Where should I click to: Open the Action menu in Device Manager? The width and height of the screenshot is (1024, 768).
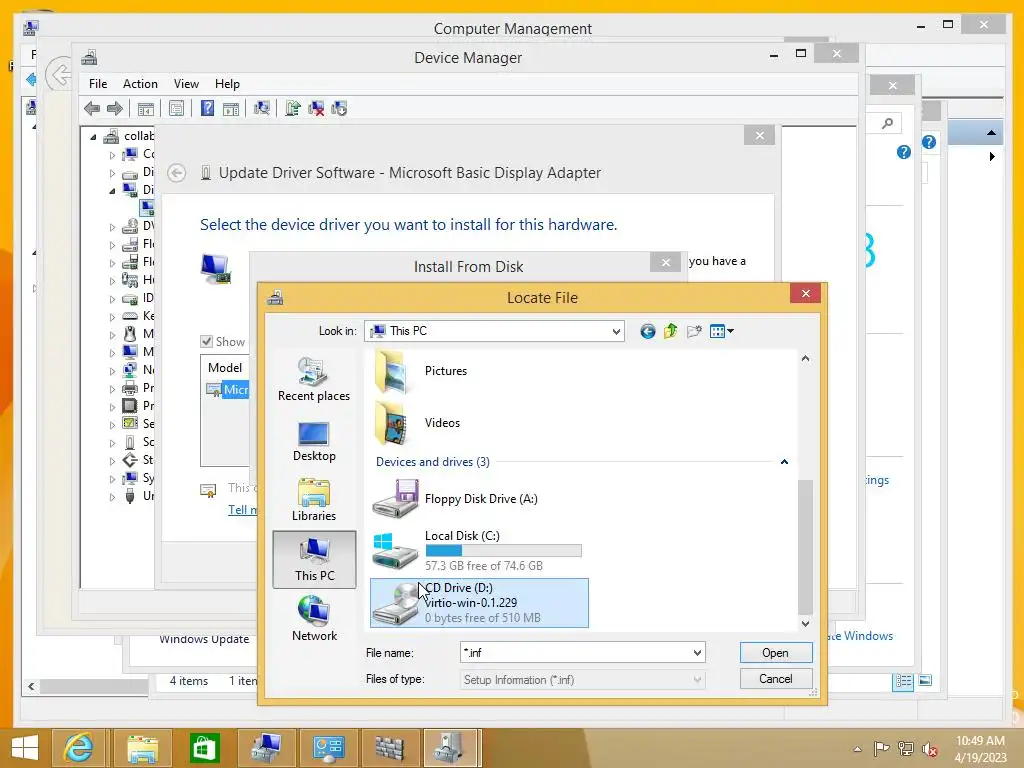(x=140, y=84)
